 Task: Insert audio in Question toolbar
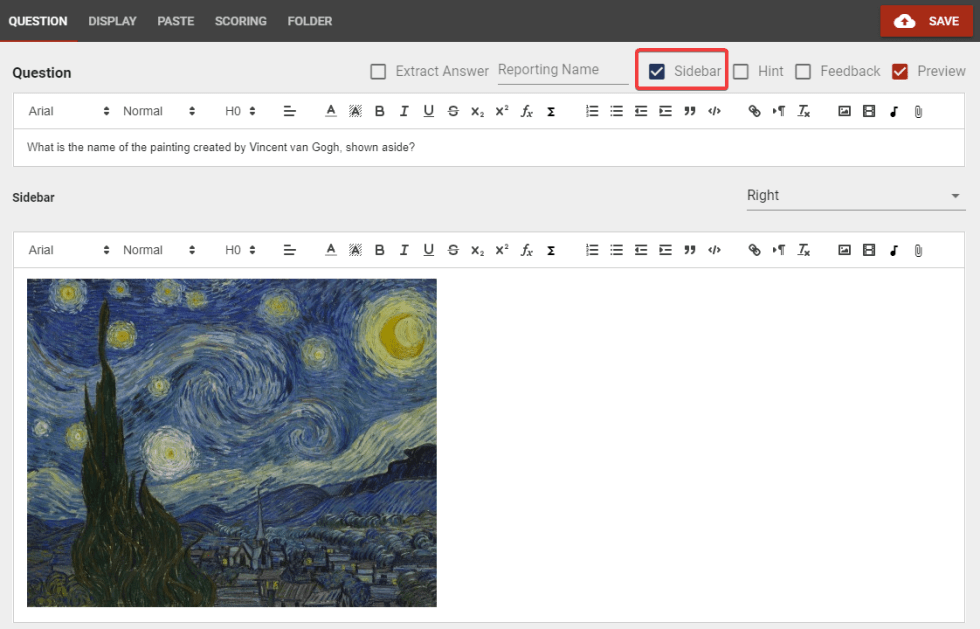pos(894,111)
